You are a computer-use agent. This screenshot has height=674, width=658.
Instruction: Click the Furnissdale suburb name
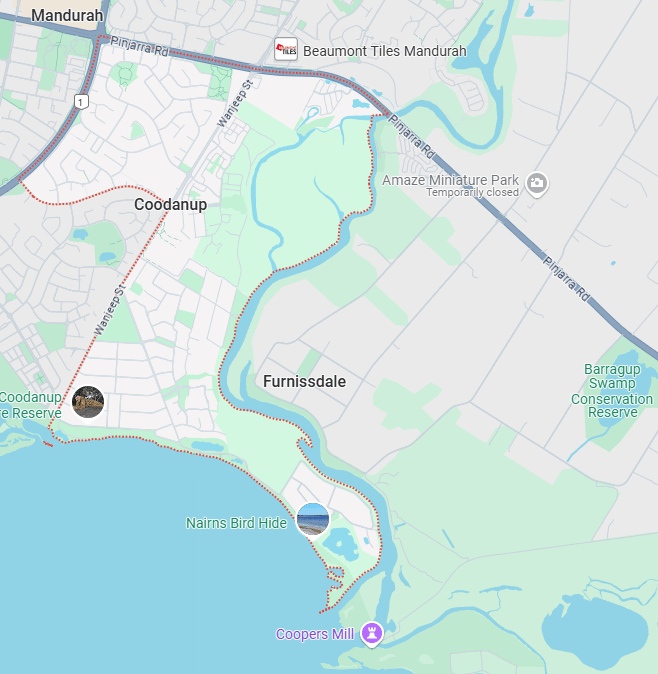pyautogui.click(x=304, y=381)
